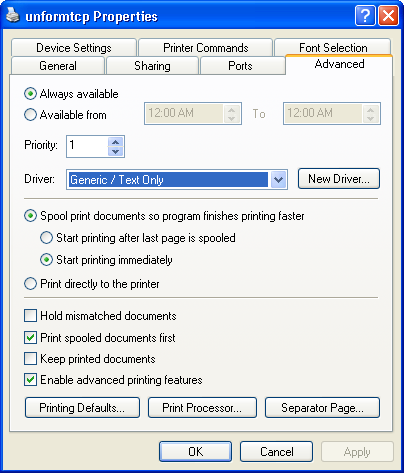
Task: Enable Hold mismatched documents checkbox
Action: [x=30, y=315]
